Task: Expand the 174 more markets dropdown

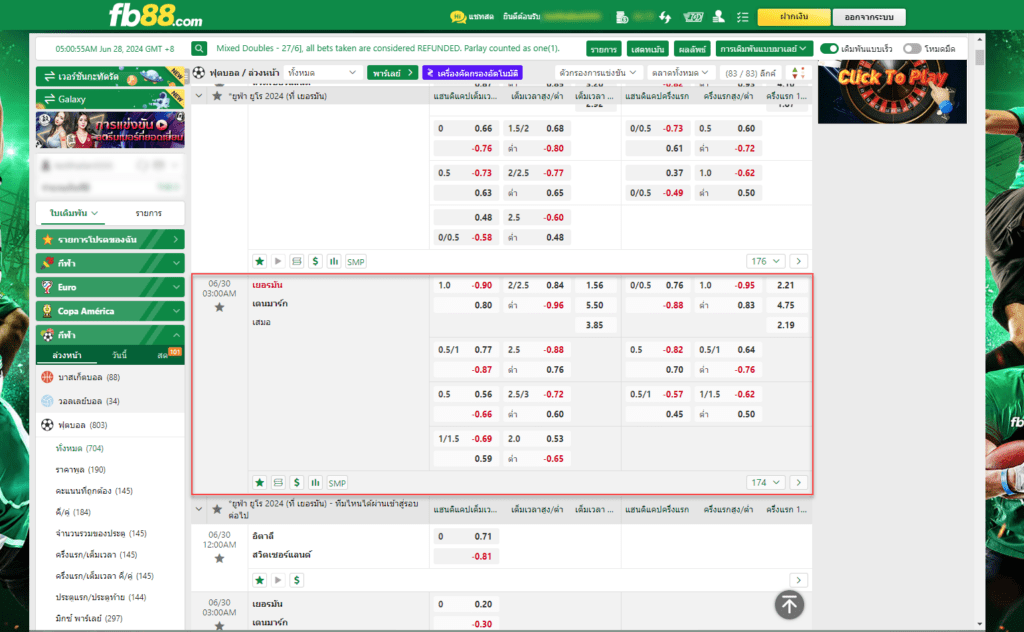Action: coord(765,482)
